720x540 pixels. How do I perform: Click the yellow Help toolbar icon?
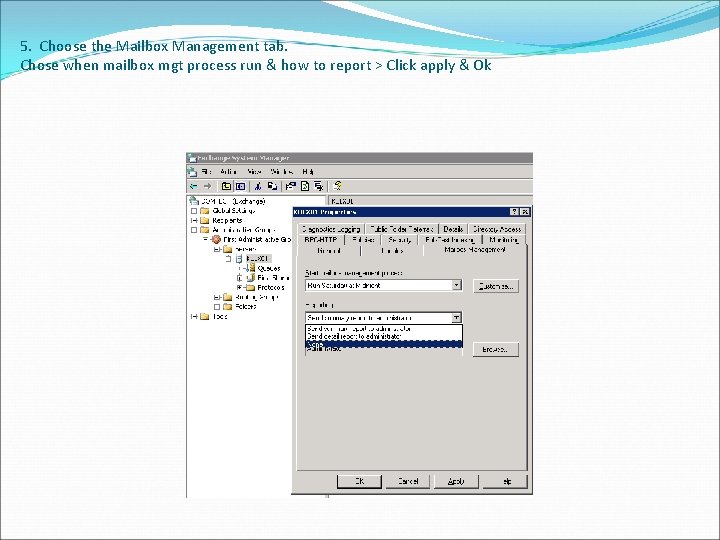tap(338, 186)
